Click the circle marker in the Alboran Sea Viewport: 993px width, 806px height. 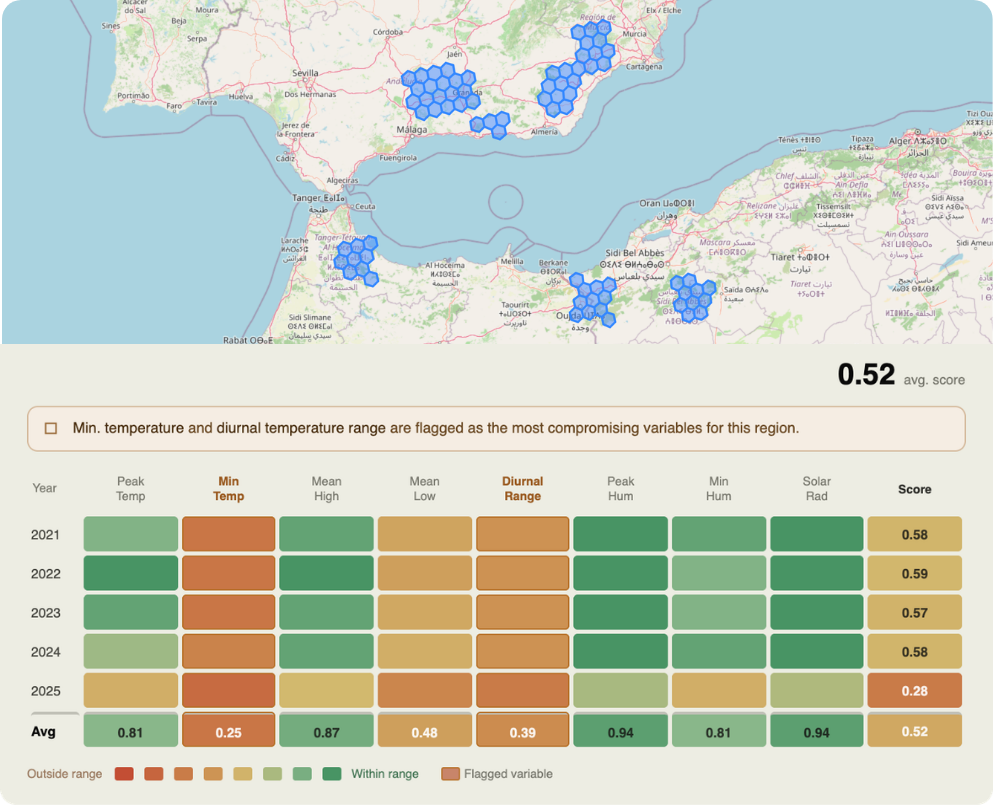pyautogui.click(x=506, y=201)
